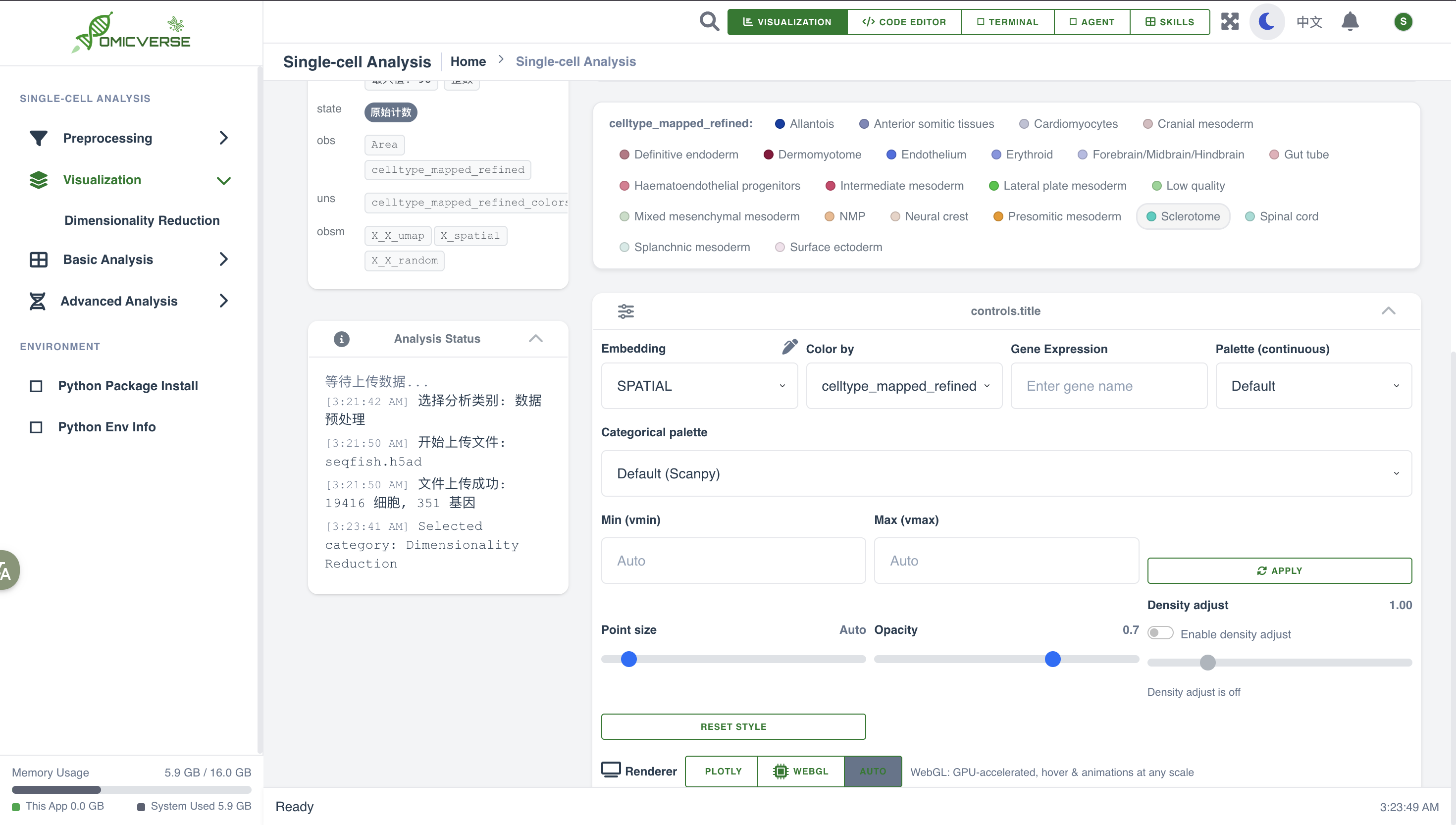Click the Reset Style button
This screenshot has height=825, width=1456.
(x=733, y=726)
